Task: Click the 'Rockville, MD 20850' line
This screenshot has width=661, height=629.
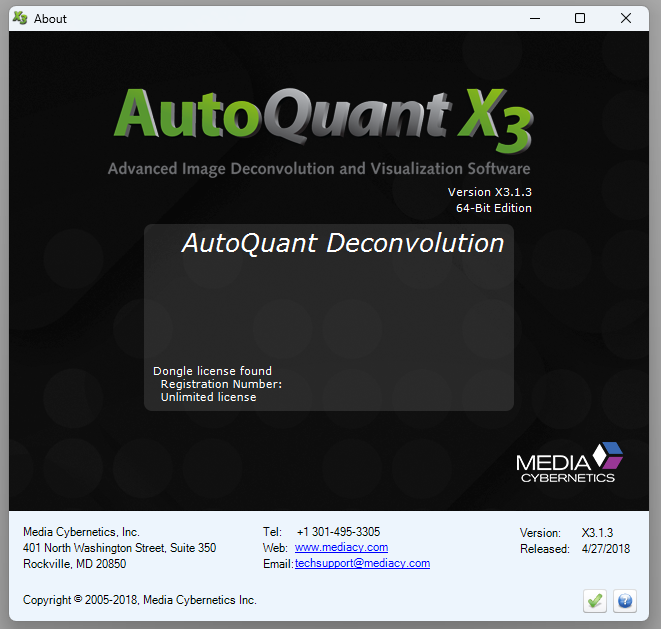Action: 74,564
